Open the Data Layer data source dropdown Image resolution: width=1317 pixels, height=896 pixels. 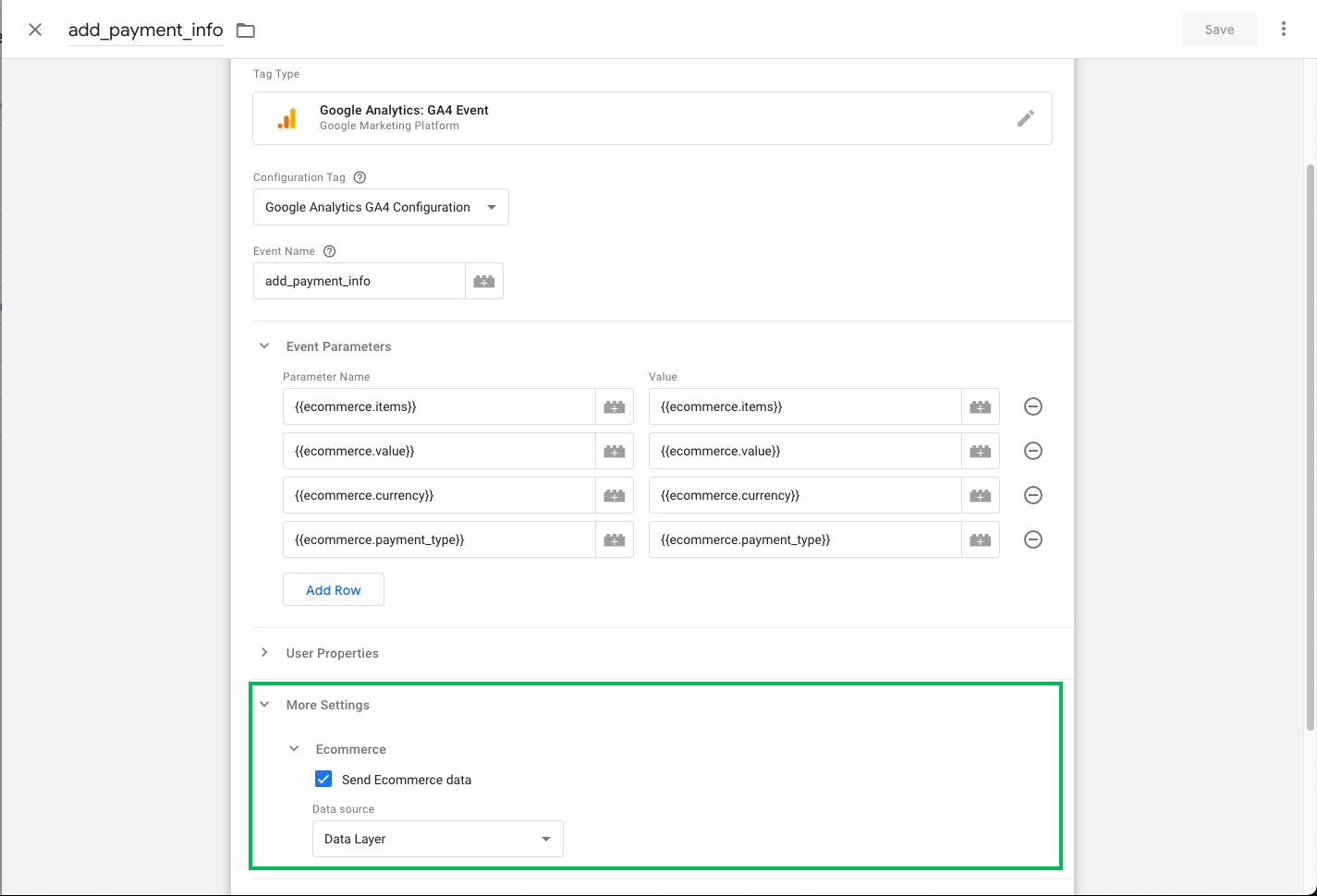point(438,839)
